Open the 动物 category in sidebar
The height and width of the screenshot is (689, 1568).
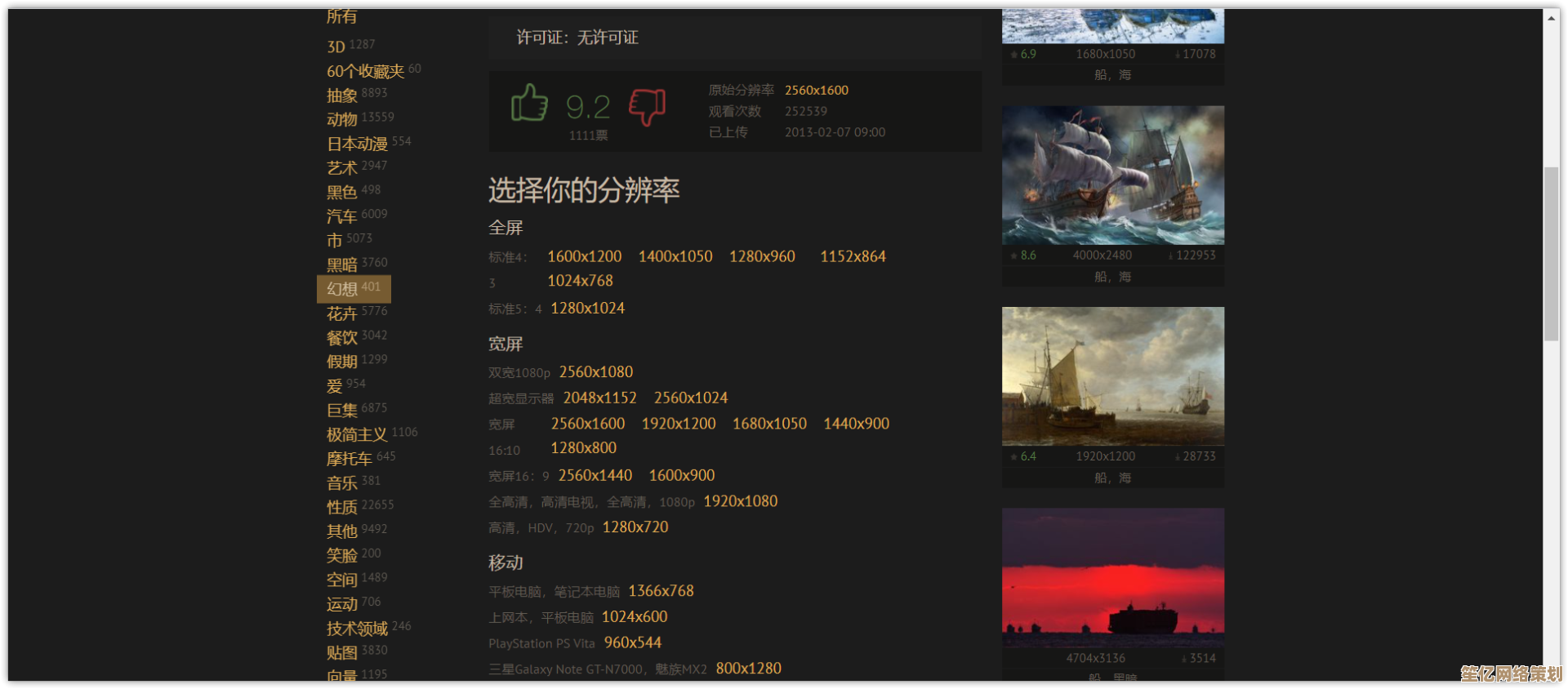pyautogui.click(x=342, y=119)
